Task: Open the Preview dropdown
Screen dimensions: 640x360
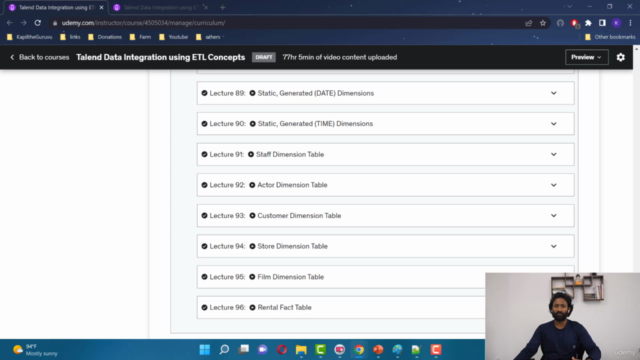Action: (587, 57)
